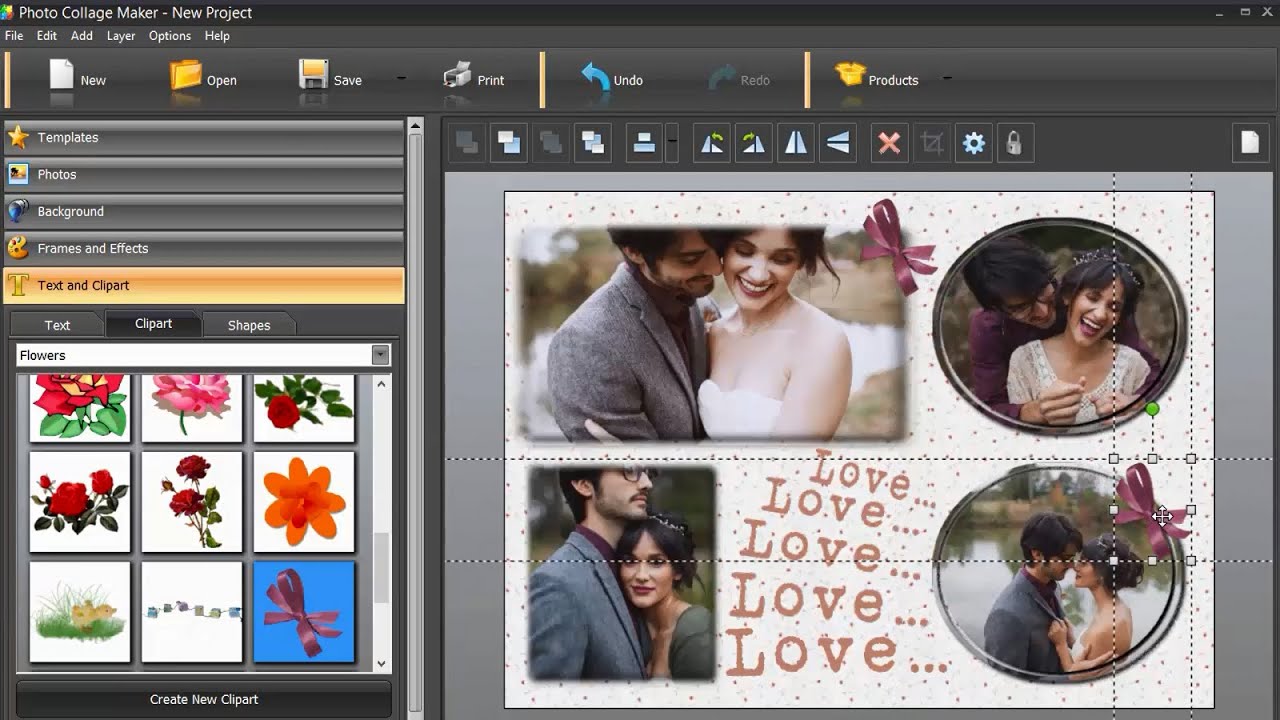1280x720 pixels.
Task: Click the crop tool icon
Action: (932, 143)
